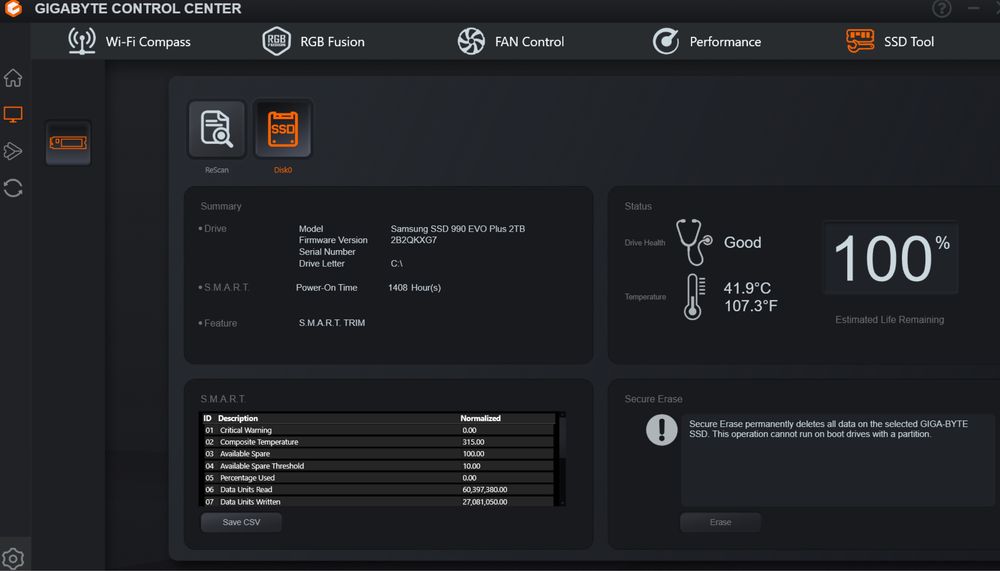Select the monitor icon in left sidebar
This screenshot has height=571, width=1000.
point(13,114)
